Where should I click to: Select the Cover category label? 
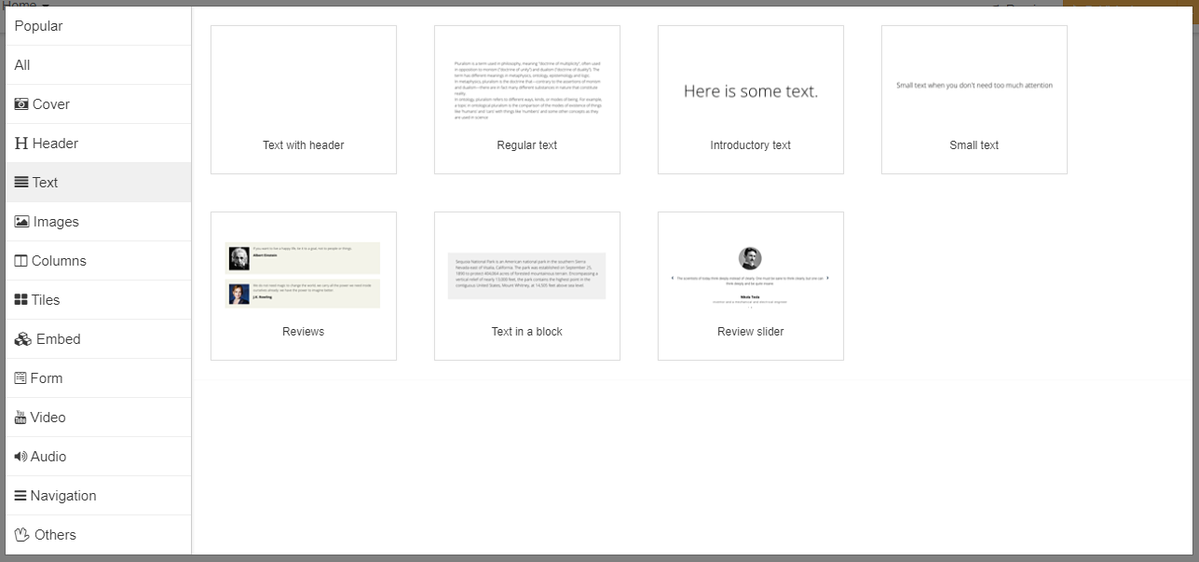[50, 104]
